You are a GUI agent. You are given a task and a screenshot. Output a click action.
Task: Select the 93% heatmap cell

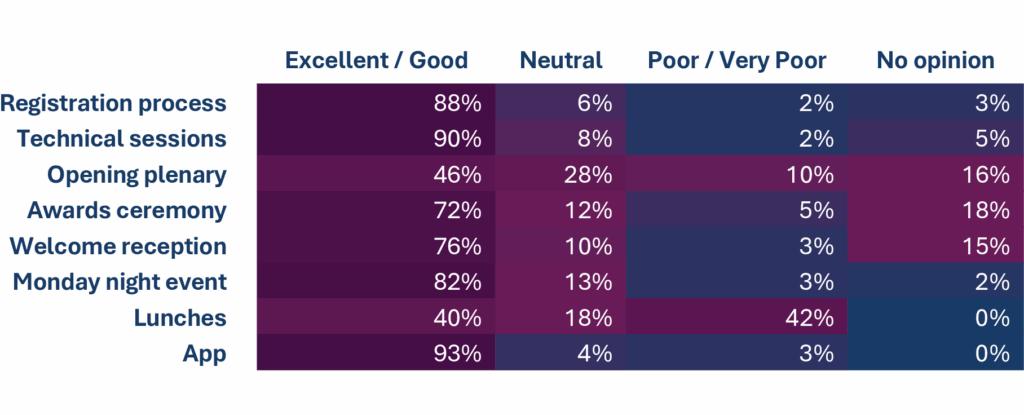376,354
